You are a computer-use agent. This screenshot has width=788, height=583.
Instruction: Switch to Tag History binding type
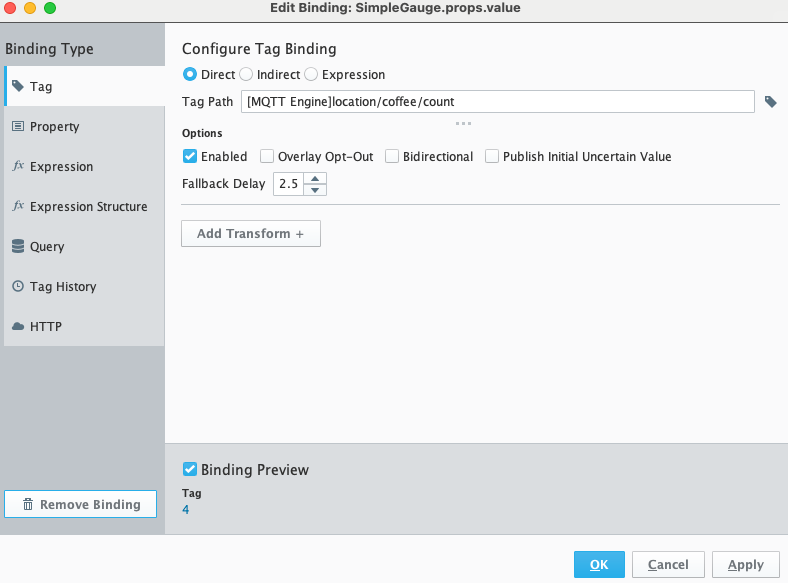tap(84, 286)
